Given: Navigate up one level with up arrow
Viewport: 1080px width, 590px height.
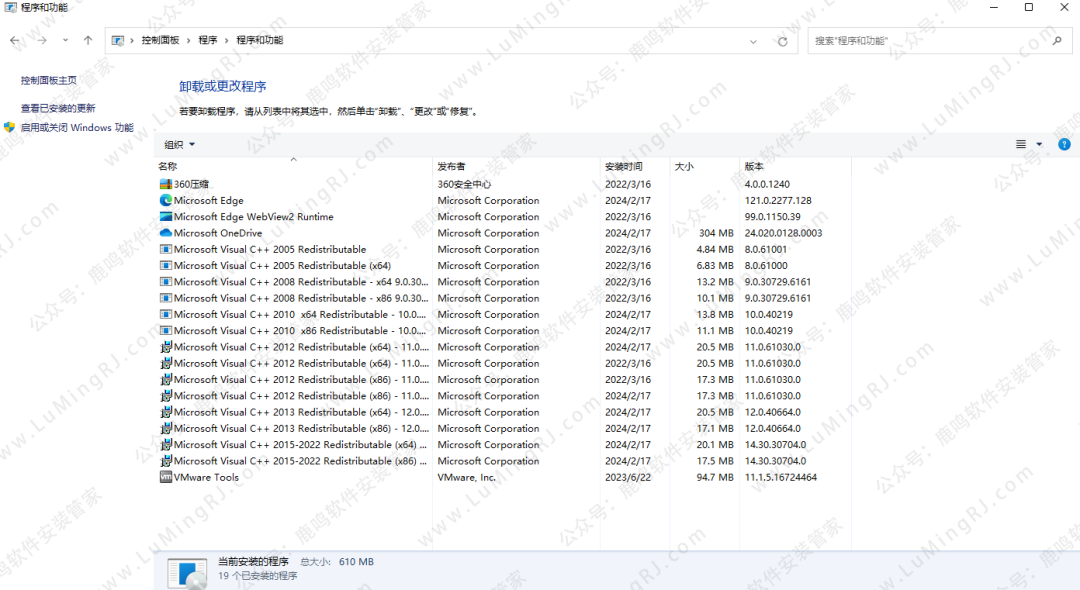Looking at the screenshot, I should [x=88, y=40].
